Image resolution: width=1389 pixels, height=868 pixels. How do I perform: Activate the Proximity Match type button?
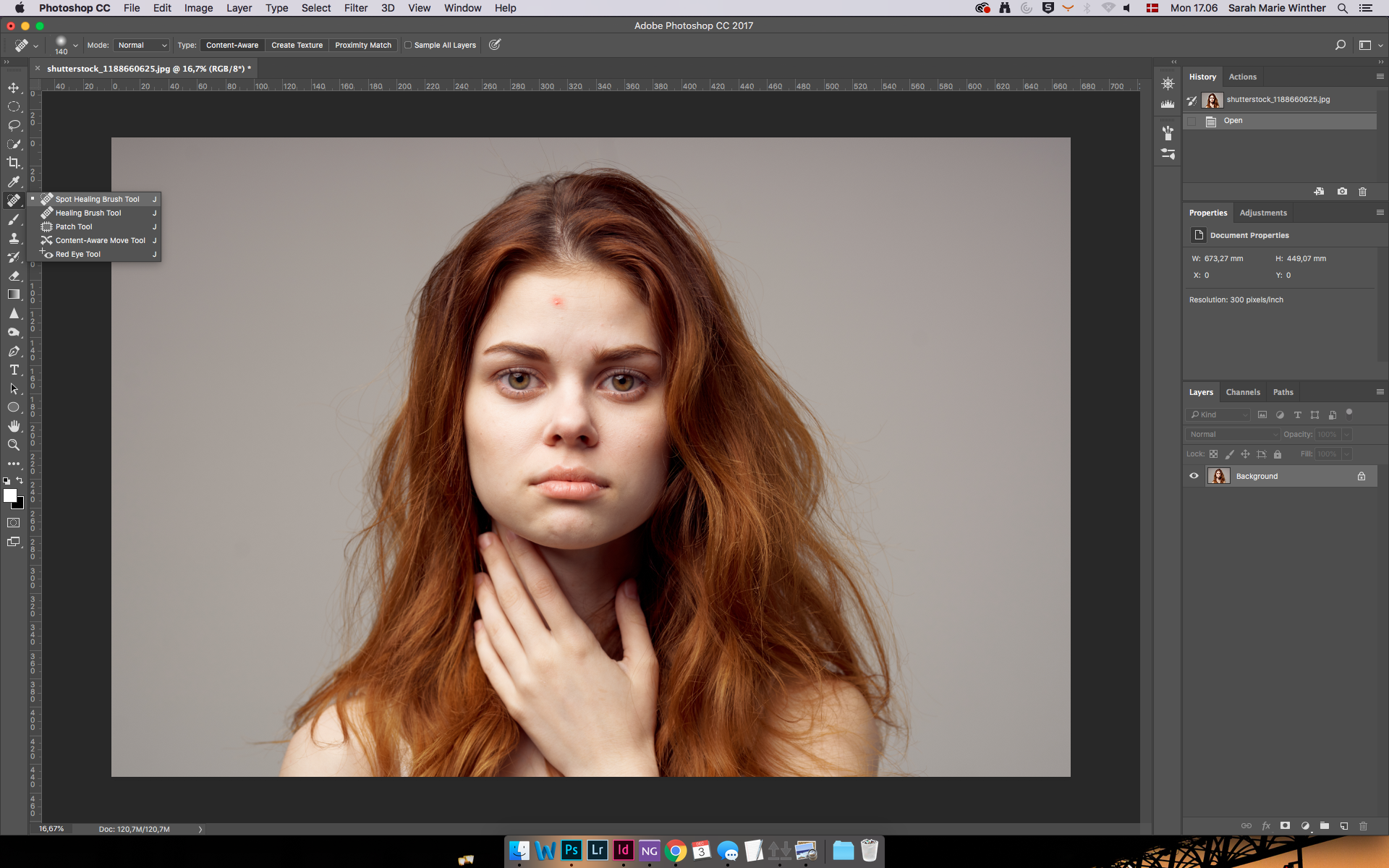click(362, 44)
